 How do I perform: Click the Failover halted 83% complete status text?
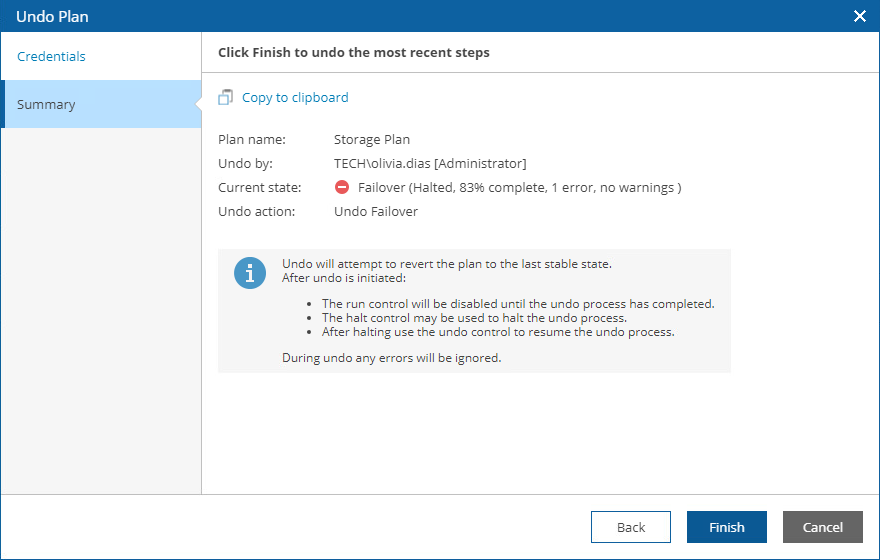[519, 188]
